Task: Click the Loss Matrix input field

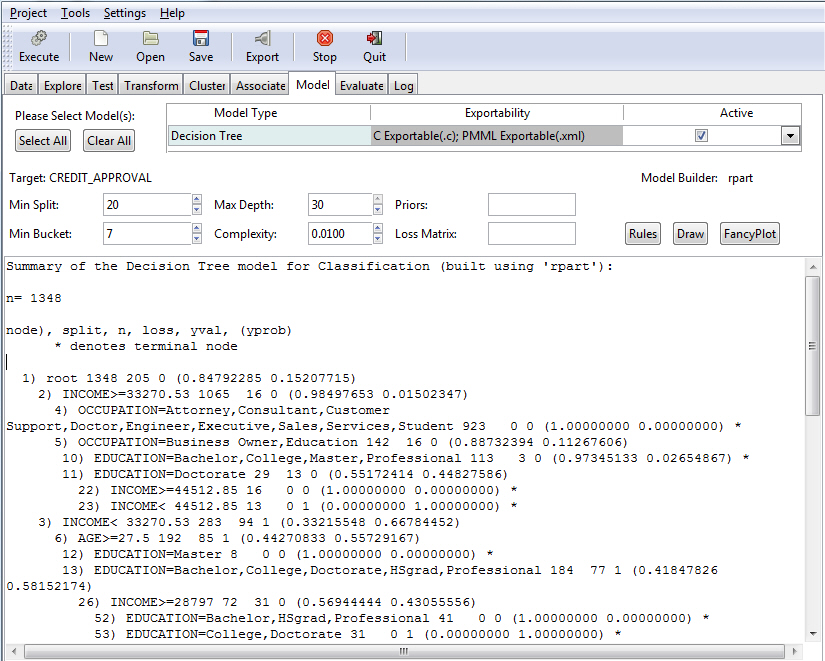Action: tap(531, 234)
